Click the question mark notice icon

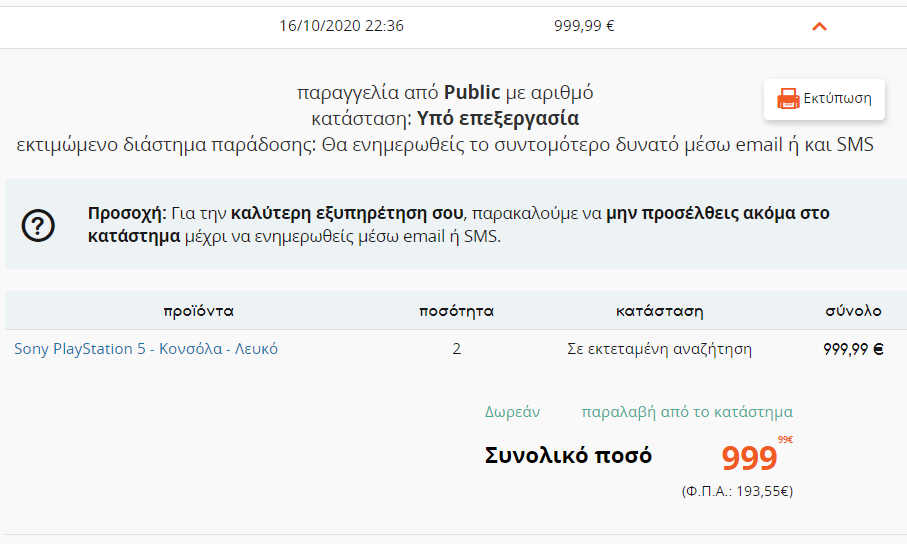(38, 225)
